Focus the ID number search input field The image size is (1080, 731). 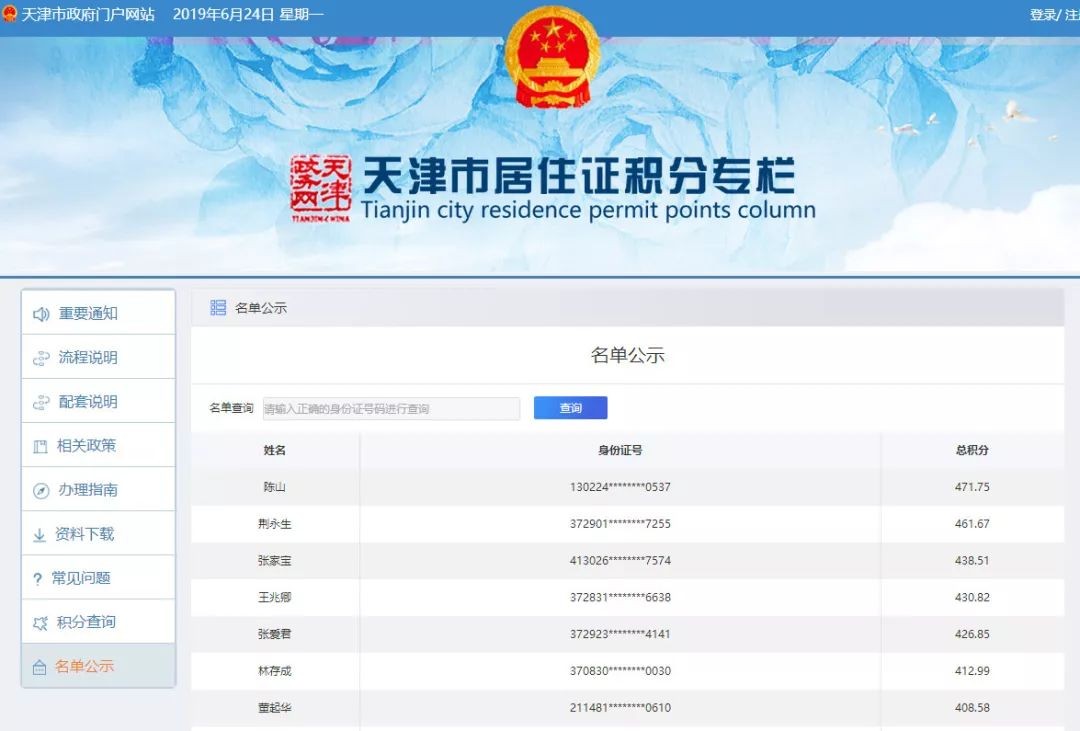pyautogui.click(x=391, y=409)
